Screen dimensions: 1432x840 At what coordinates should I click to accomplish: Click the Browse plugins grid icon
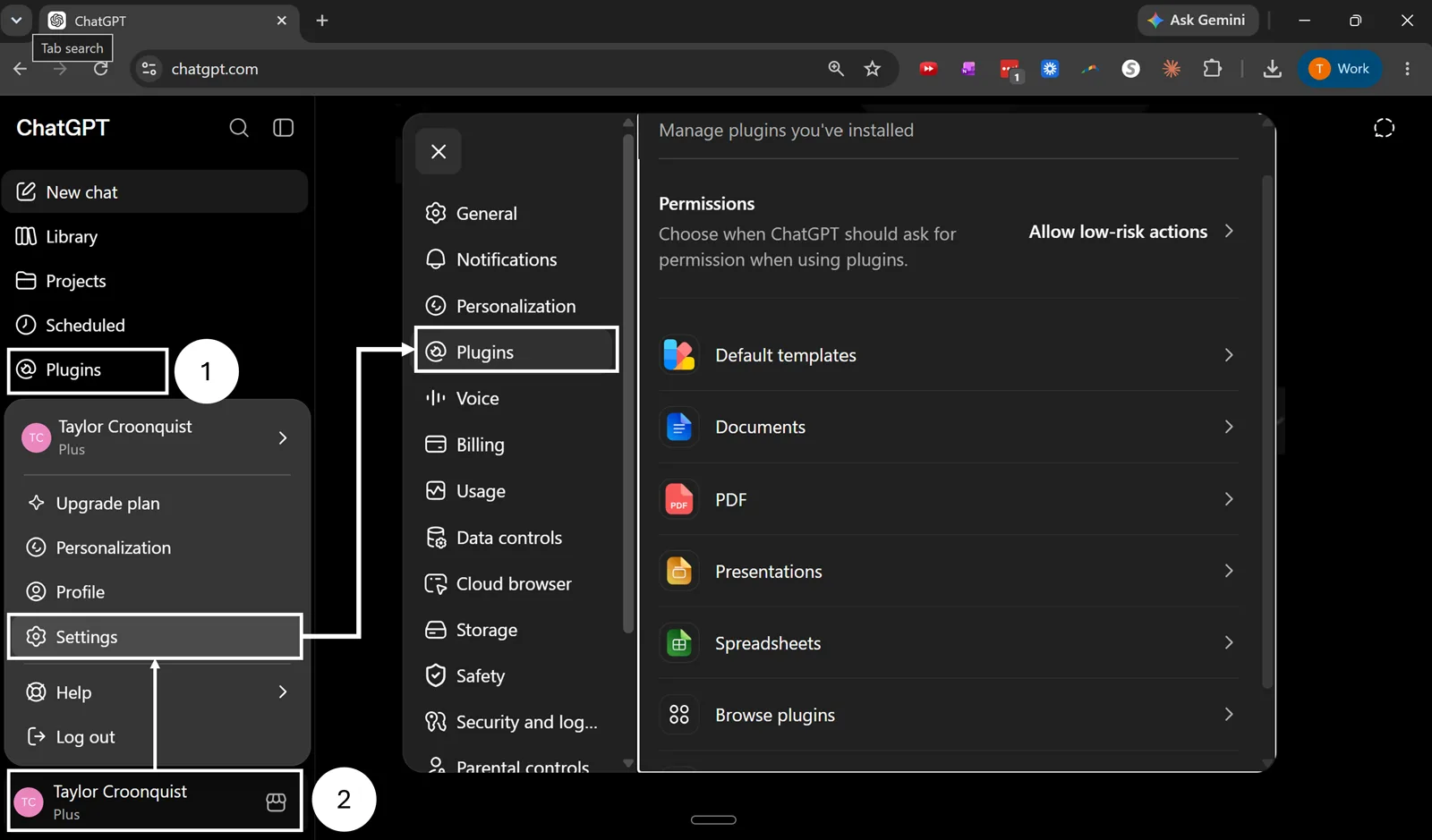[x=679, y=714]
